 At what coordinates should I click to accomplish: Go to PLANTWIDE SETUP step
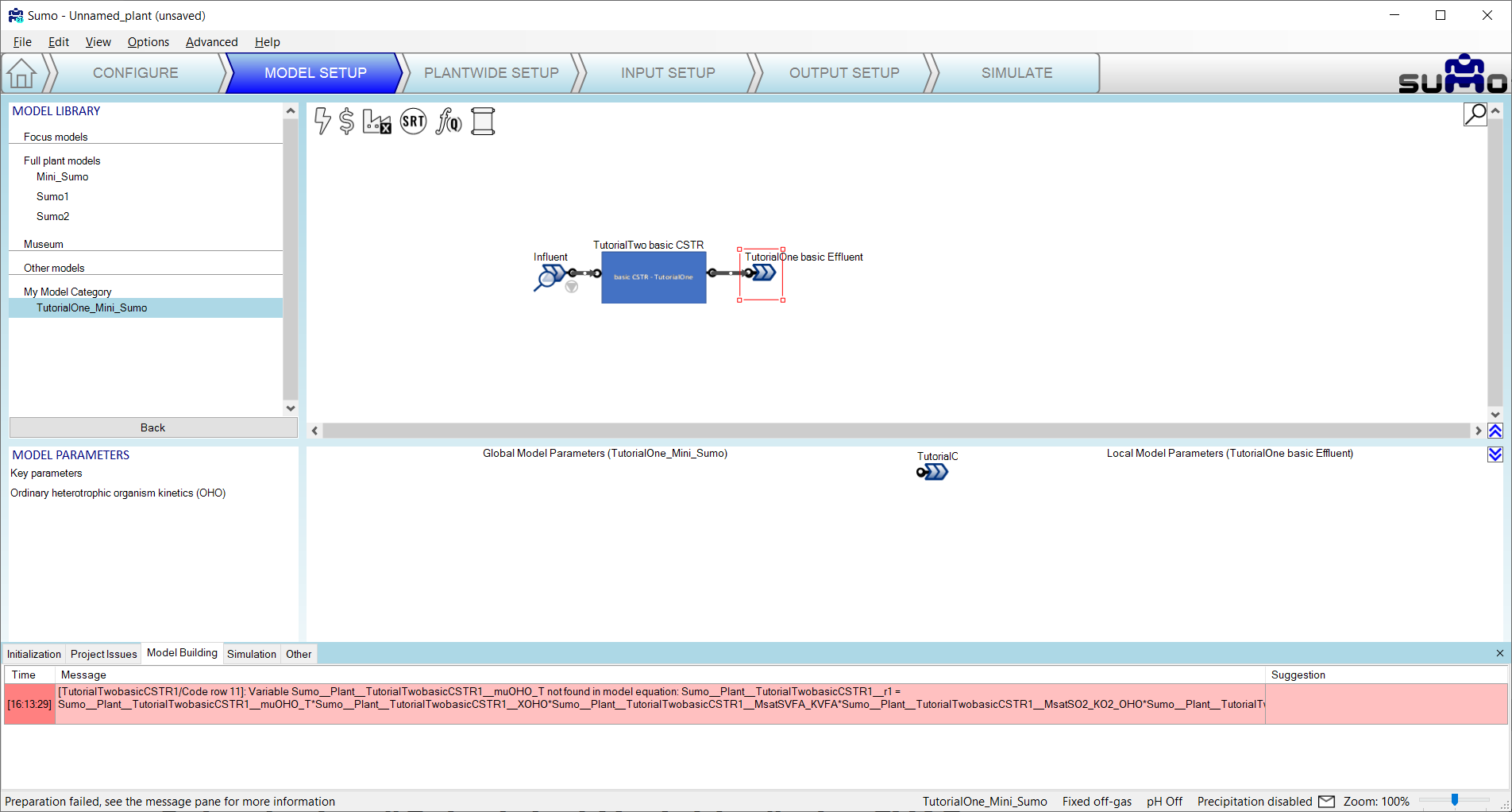click(x=491, y=73)
